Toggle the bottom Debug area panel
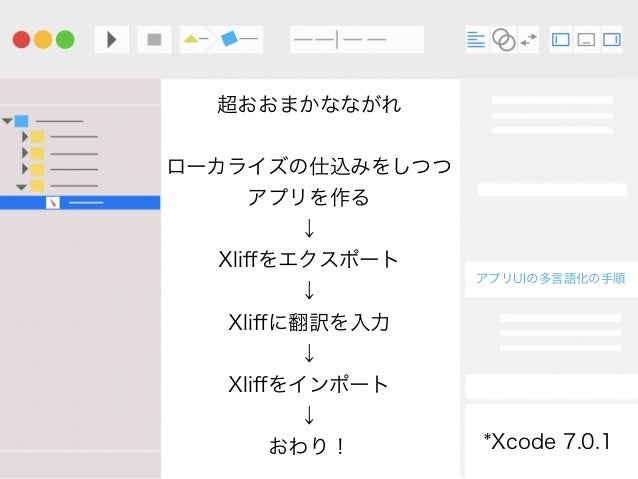 [586, 39]
